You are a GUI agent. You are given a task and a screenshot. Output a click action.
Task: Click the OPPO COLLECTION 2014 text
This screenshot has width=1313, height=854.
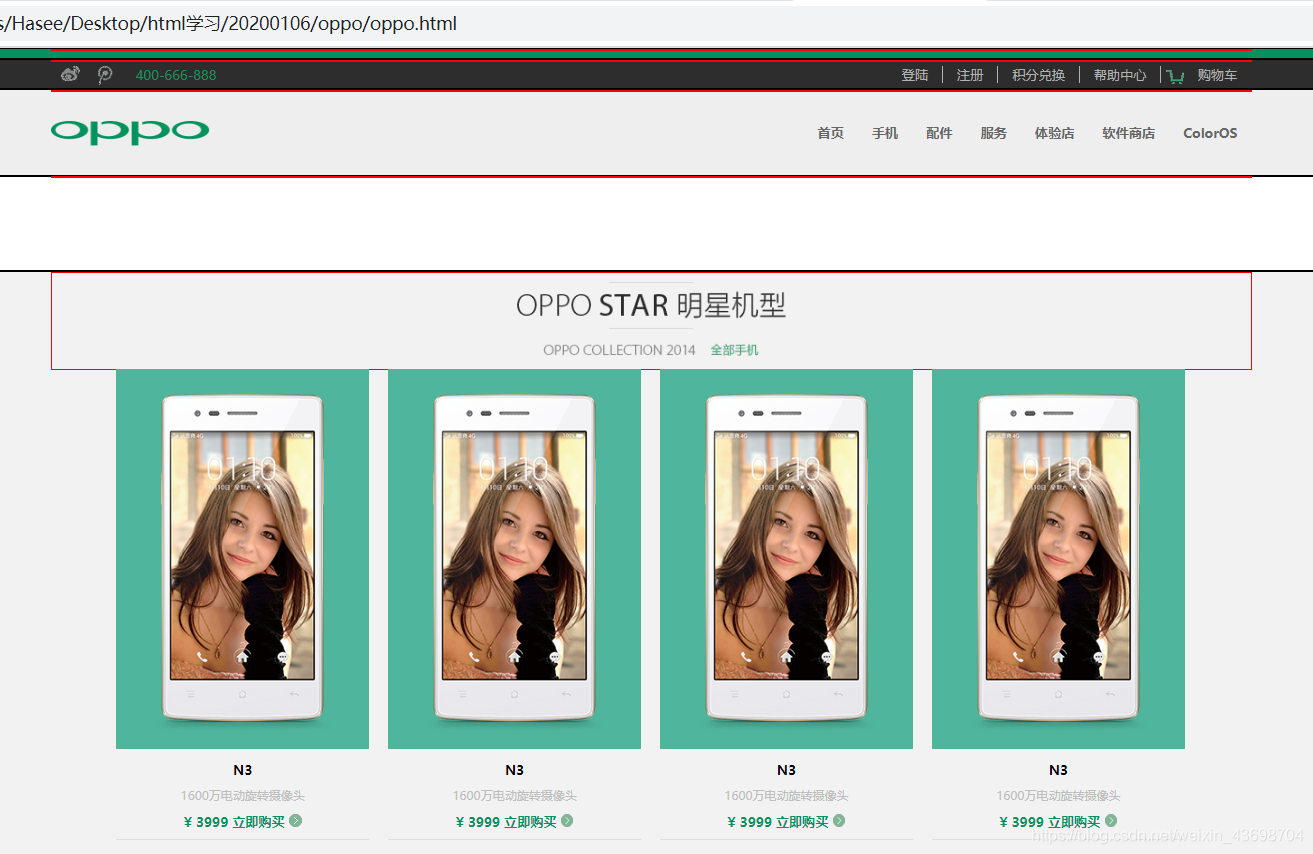pos(619,350)
